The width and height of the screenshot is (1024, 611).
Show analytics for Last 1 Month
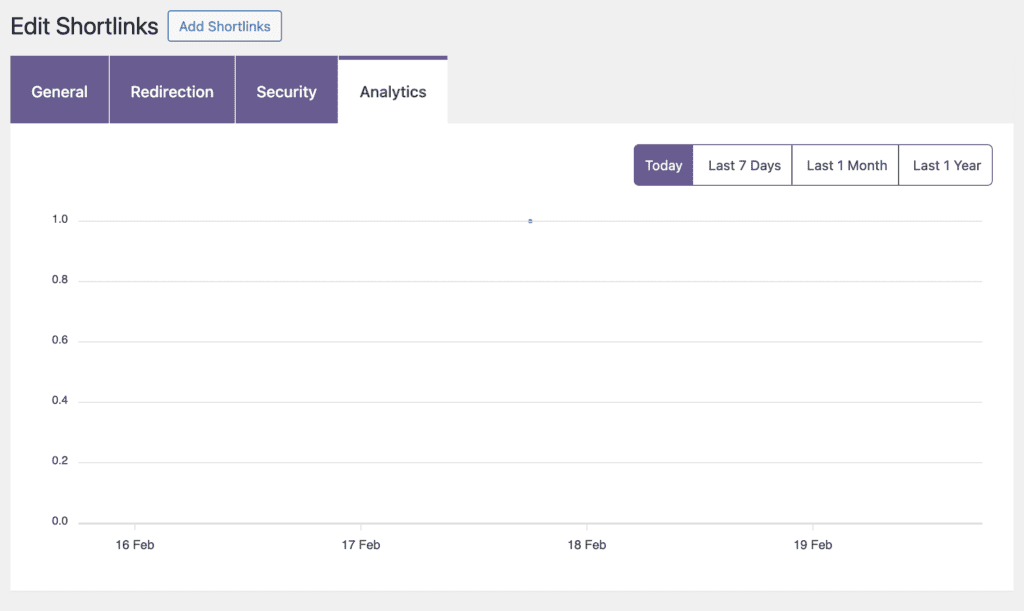845,164
